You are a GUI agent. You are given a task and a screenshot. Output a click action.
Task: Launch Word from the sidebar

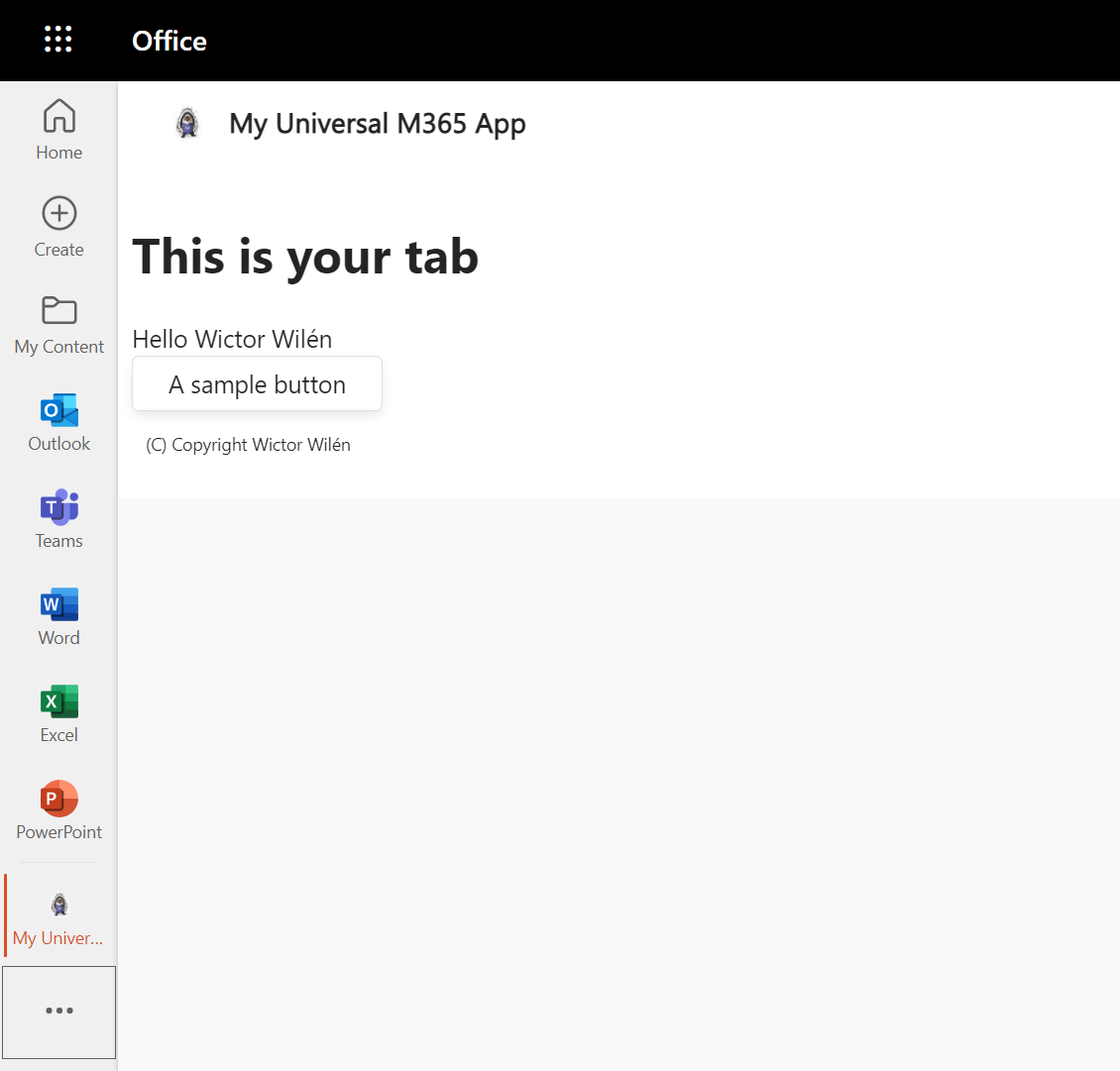58,615
